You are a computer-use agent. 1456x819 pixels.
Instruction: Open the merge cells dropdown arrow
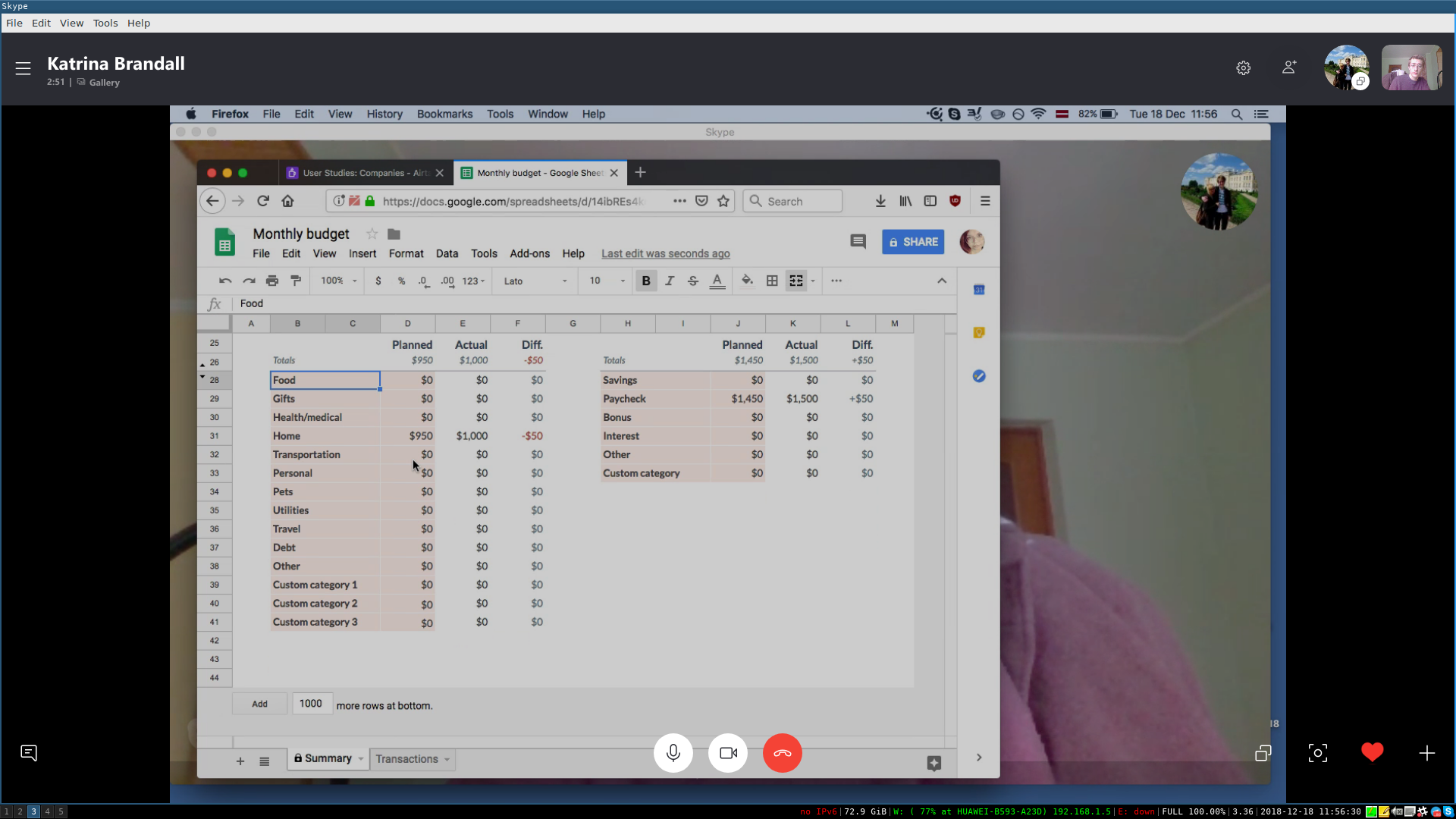(x=813, y=281)
